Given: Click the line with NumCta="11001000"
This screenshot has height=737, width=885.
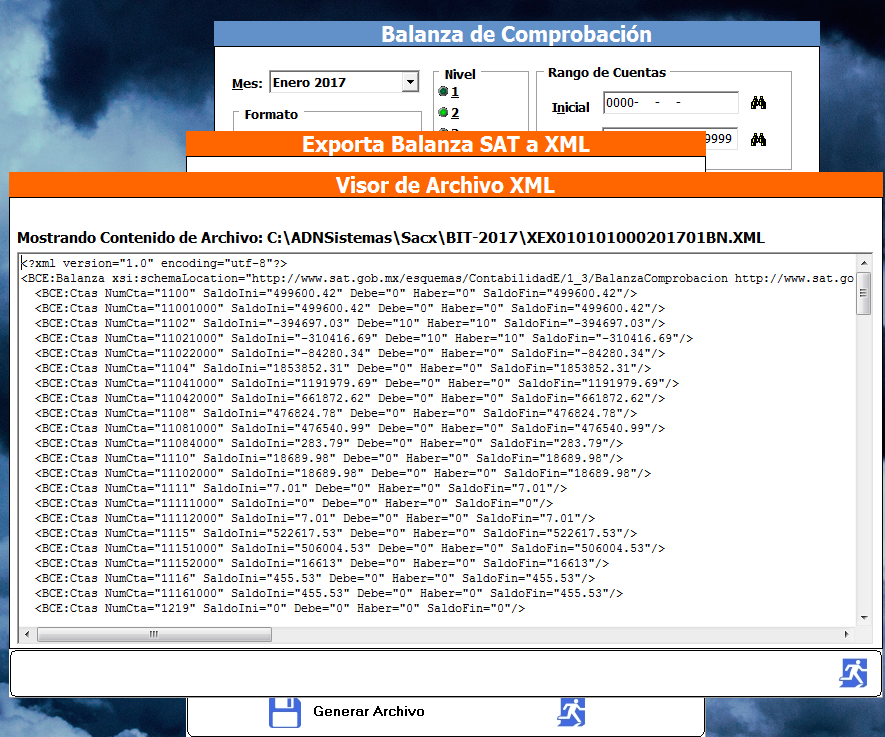Looking at the screenshot, I should tap(350, 309).
